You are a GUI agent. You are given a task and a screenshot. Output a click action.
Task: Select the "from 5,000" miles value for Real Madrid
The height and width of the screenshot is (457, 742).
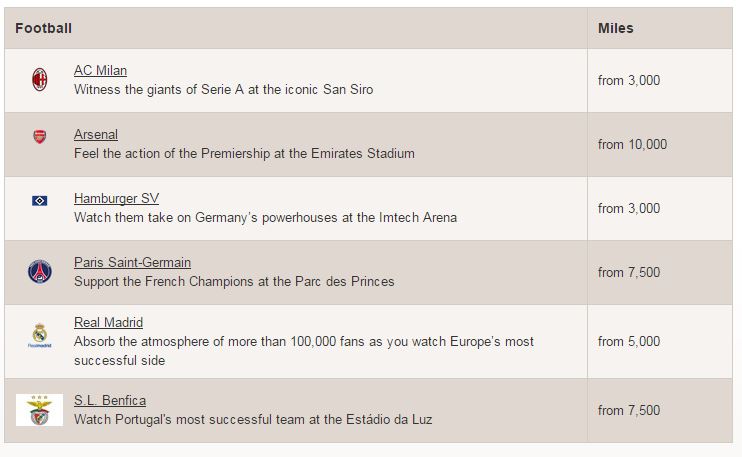tap(629, 342)
